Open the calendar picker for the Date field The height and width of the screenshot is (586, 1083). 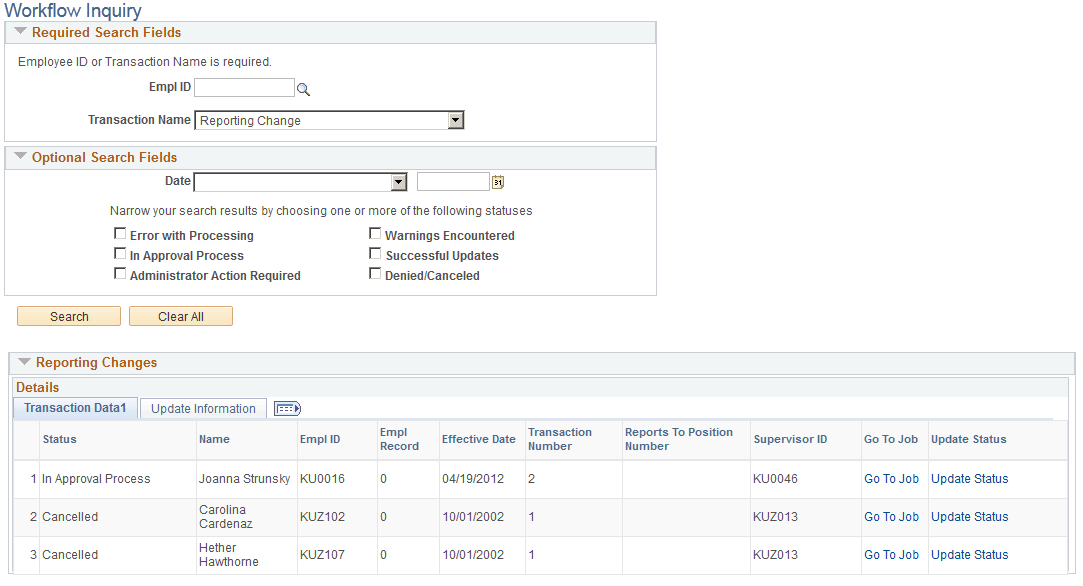[x=497, y=181]
